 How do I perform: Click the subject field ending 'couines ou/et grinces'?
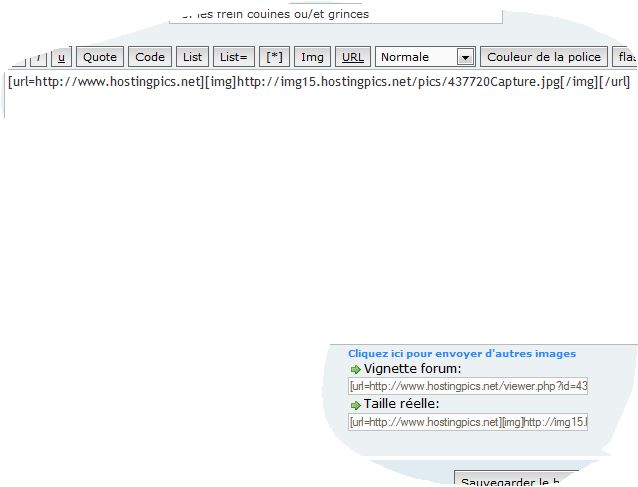click(x=336, y=15)
